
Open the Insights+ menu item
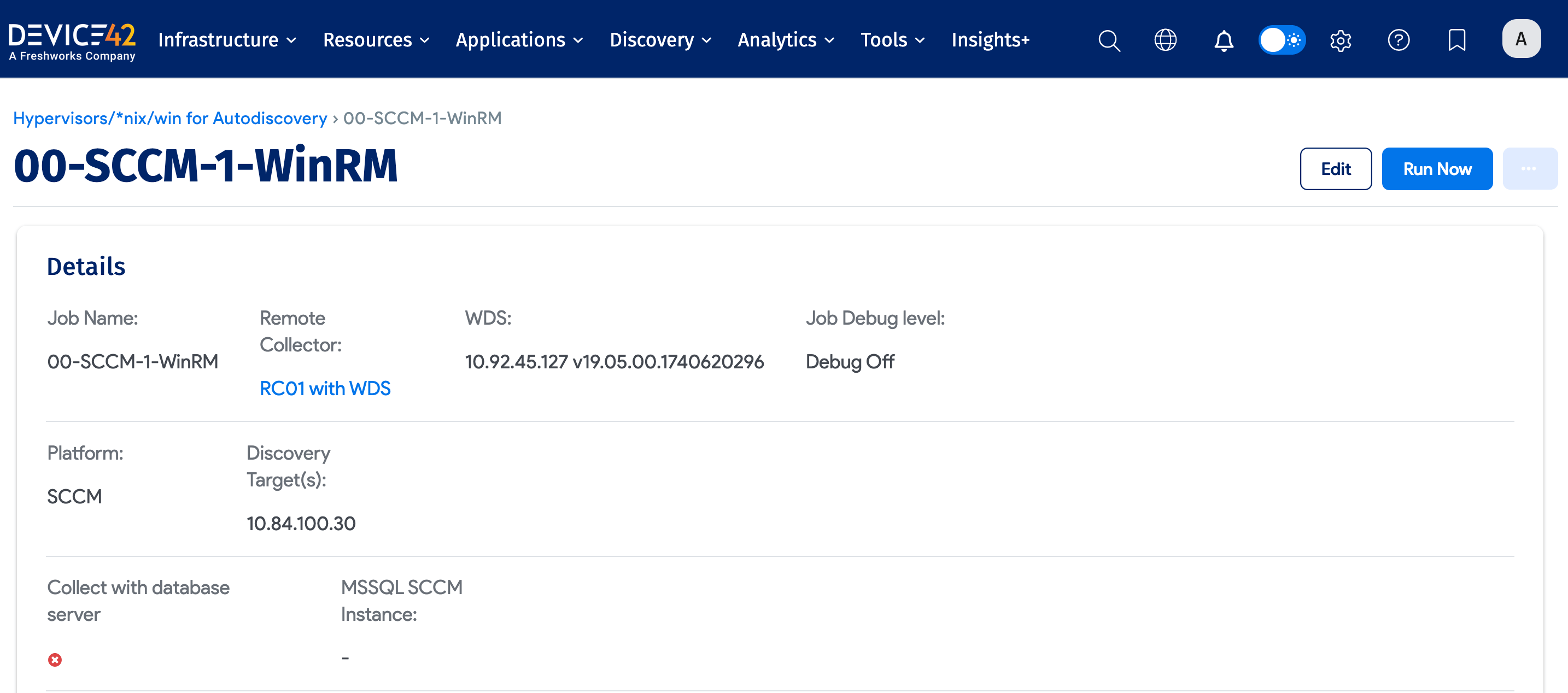point(990,40)
